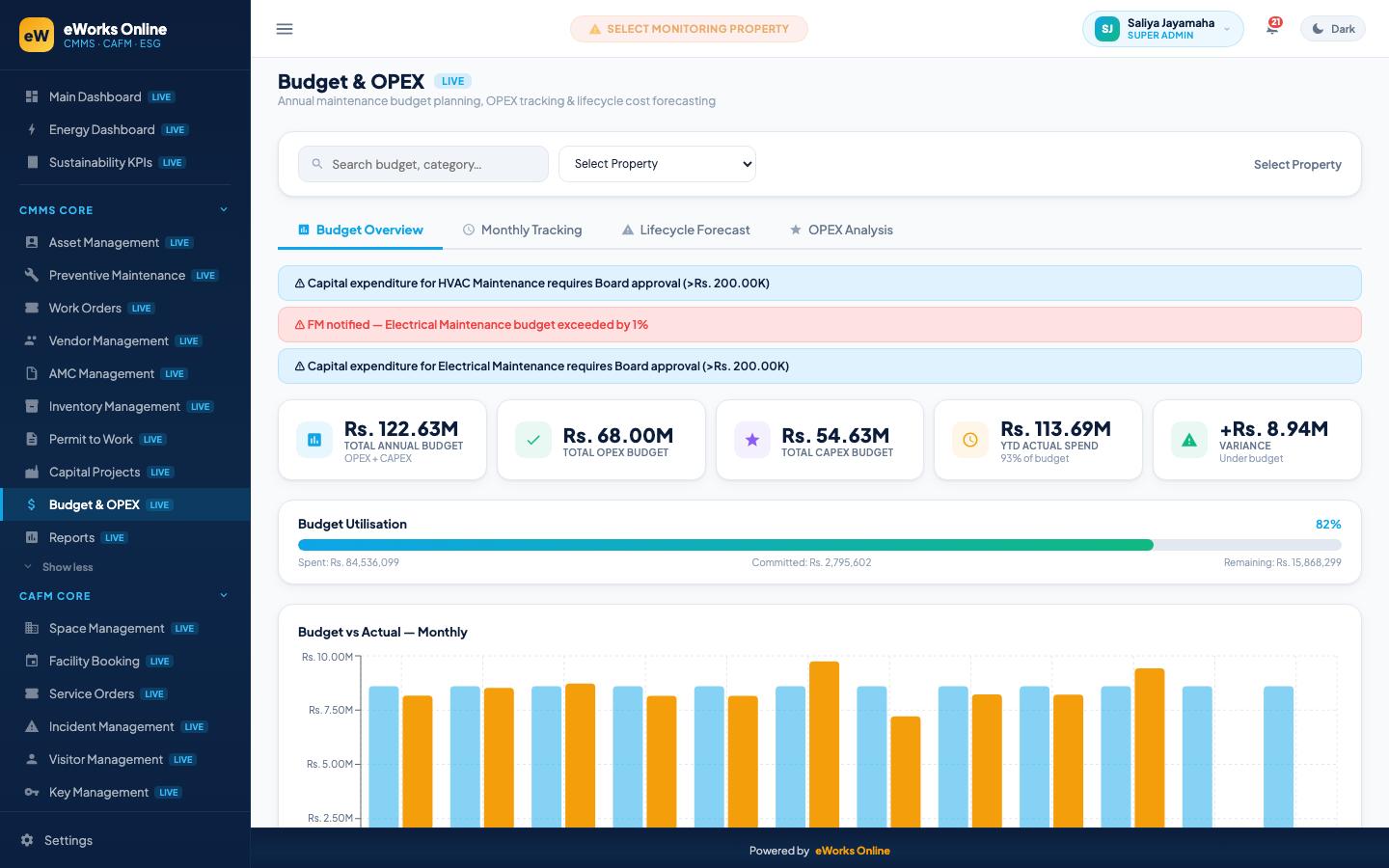Click the Reports icon in sidebar
The image size is (1389, 868).
pyautogui.click(x=32, y=537)
